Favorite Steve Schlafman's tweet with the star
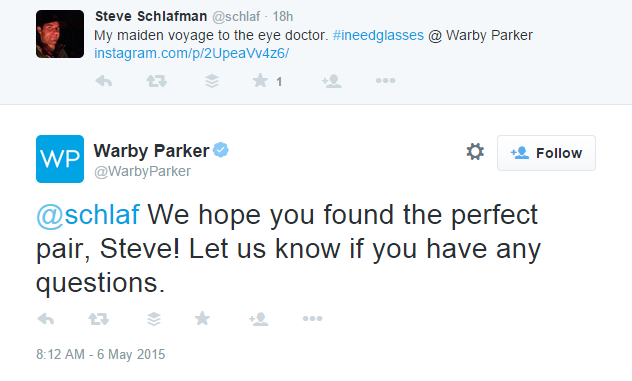632x381 pixels. pos(260,80)
